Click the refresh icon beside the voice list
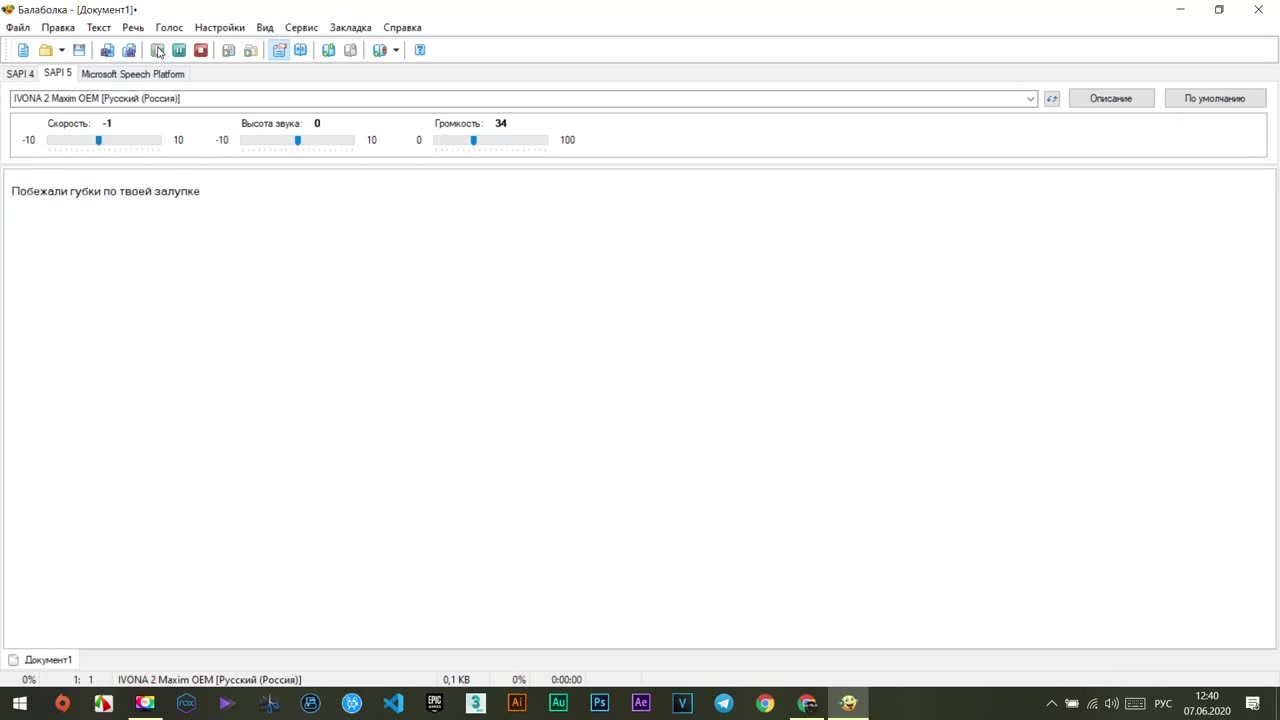 (1051, 99)
